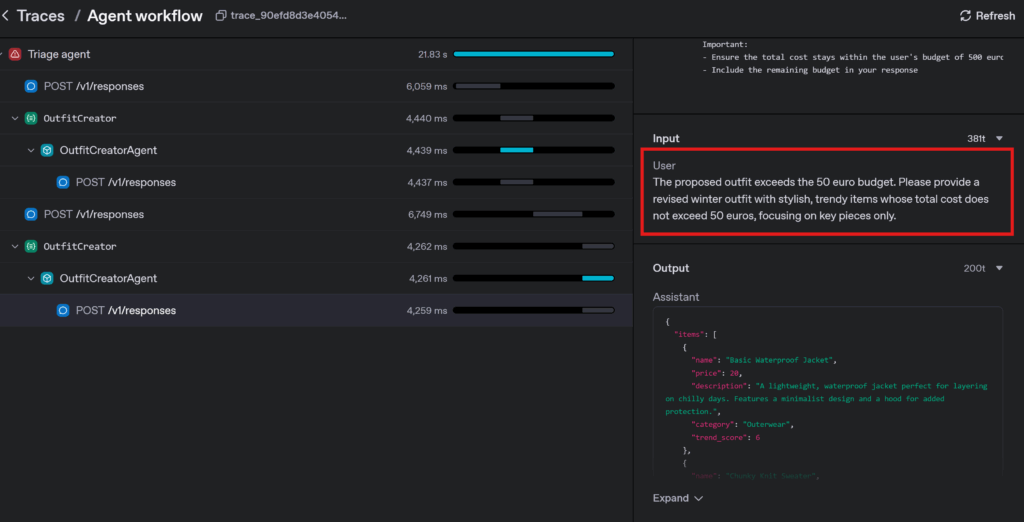Click the Input section heading
1024x522 pixels.
666,139
